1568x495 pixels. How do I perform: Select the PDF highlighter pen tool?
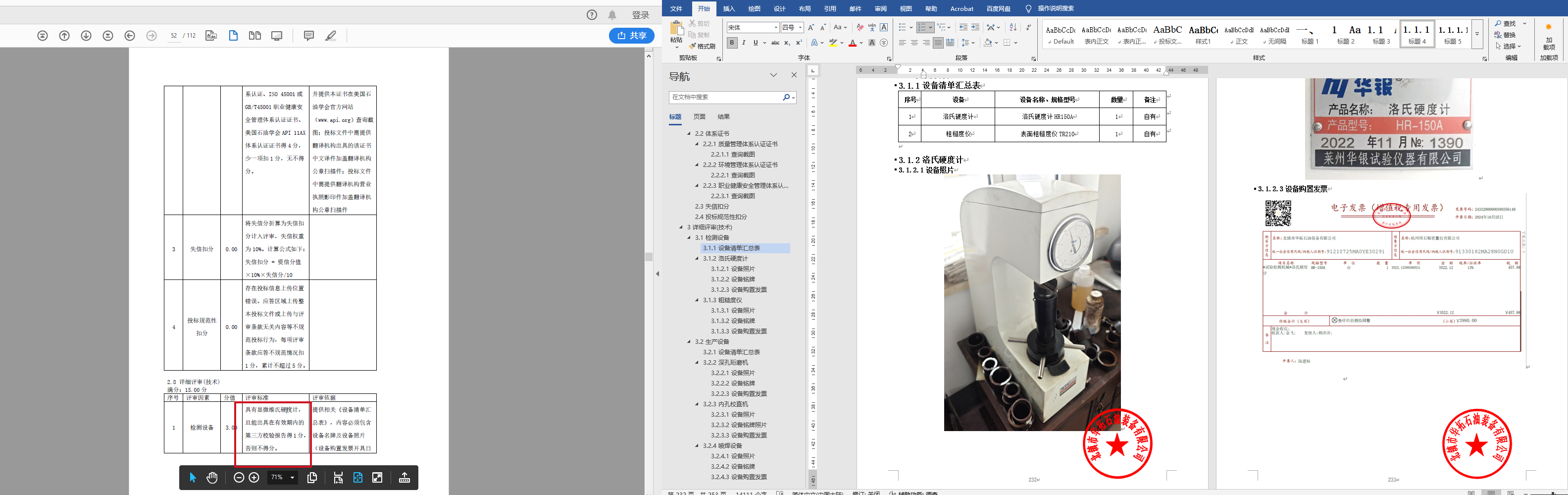click(331, 36)
